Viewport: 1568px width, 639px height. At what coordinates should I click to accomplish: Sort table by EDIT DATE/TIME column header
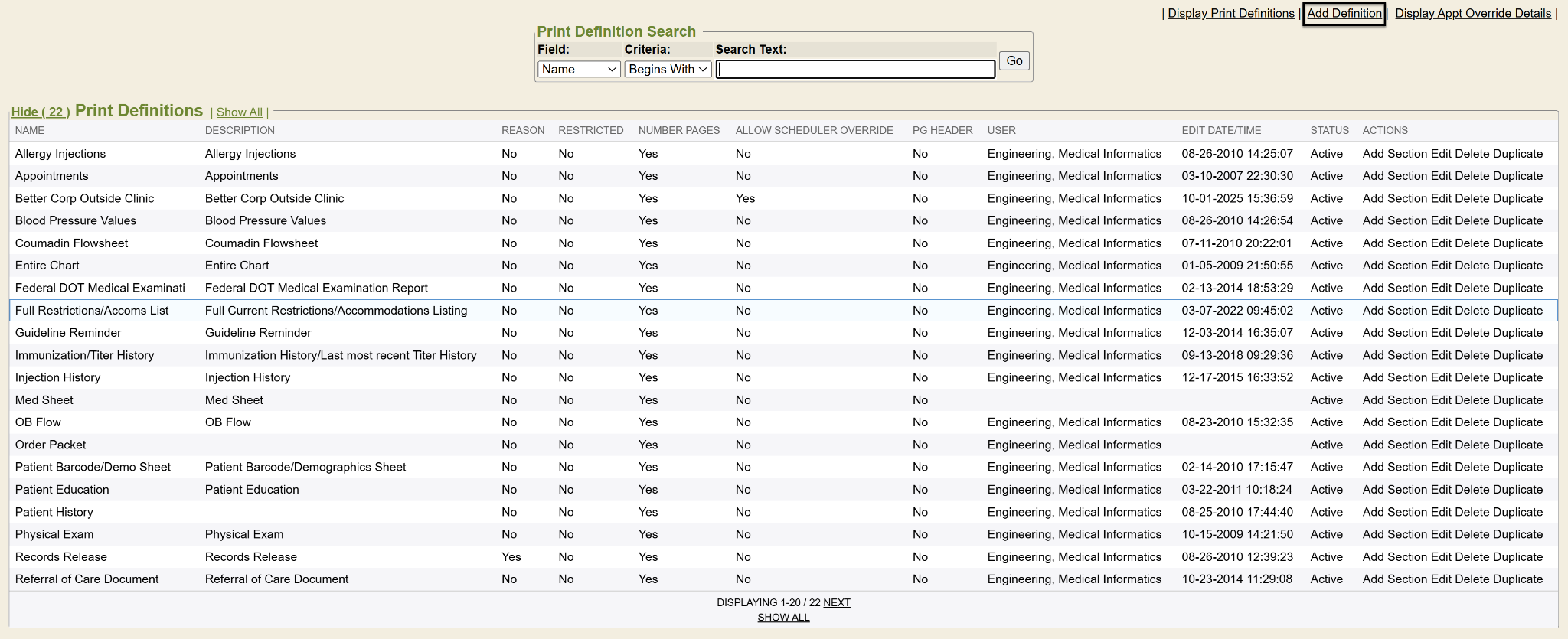[x=1221, y=131]
